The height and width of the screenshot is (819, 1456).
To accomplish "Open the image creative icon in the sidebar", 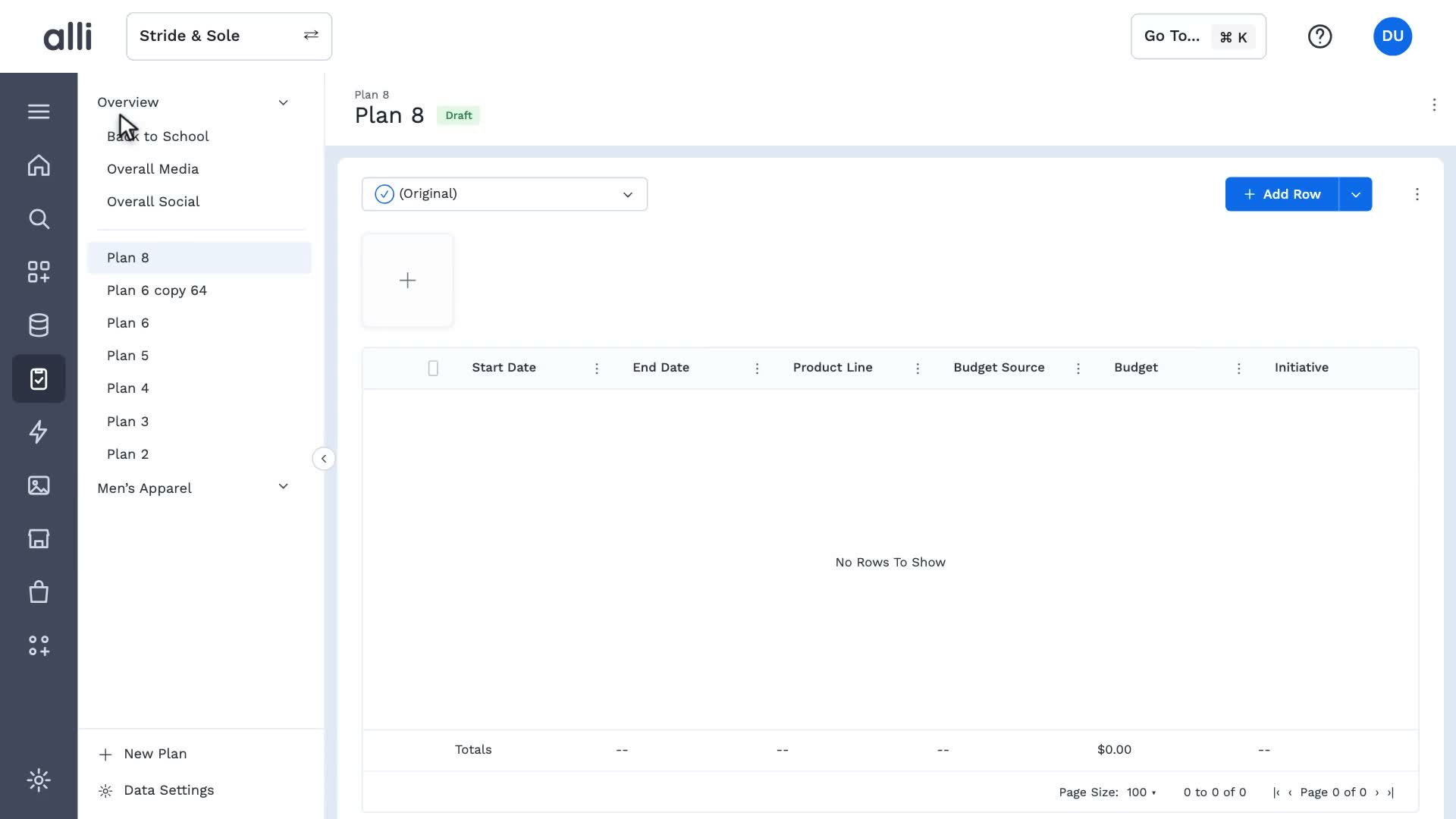I will 39,485.
